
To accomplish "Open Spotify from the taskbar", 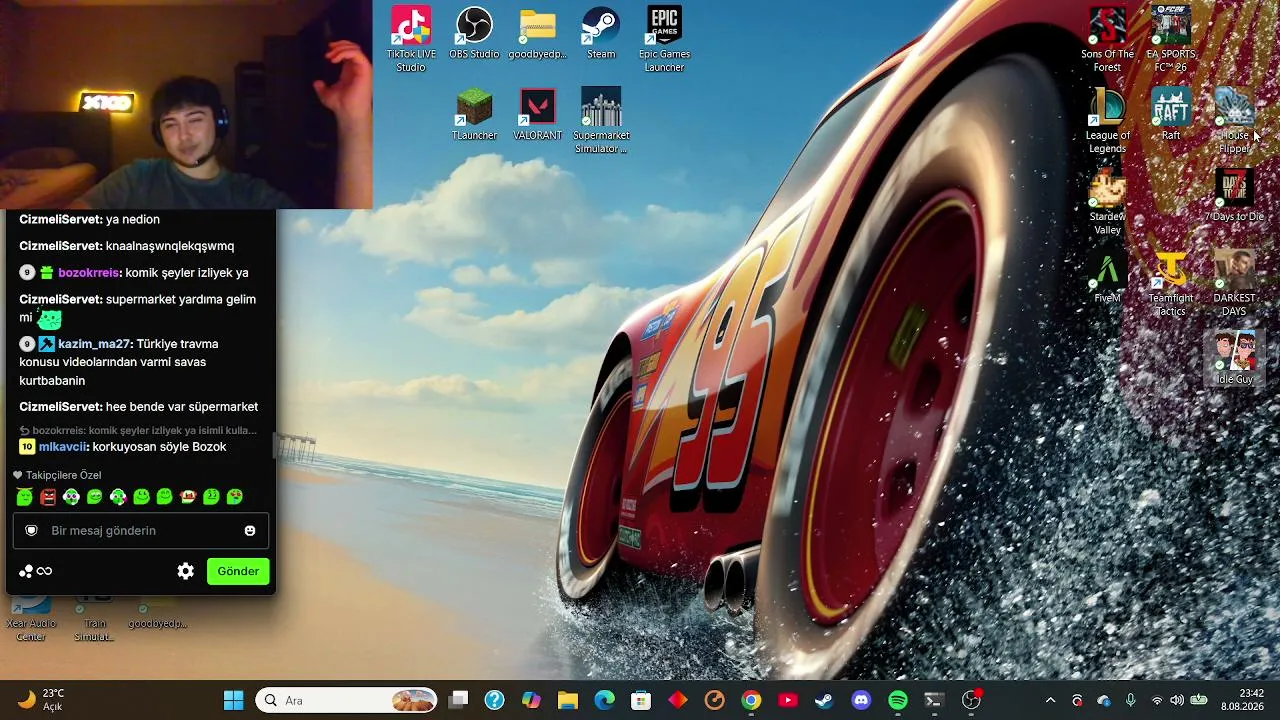I will pyautogui.click(x=898, y=701).
